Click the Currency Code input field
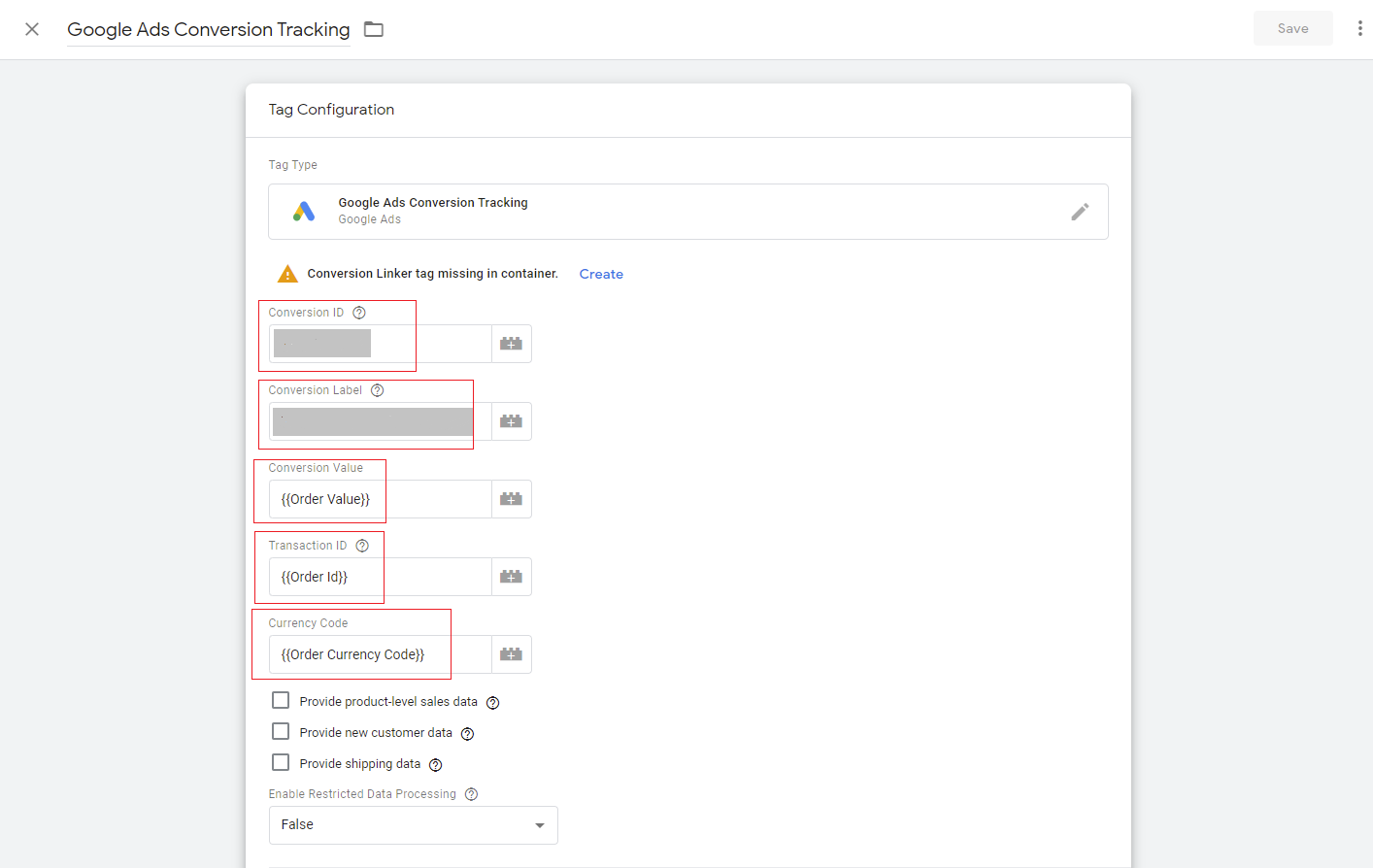The height and width of the screenshot is (868, 1373). pos(380,654)
